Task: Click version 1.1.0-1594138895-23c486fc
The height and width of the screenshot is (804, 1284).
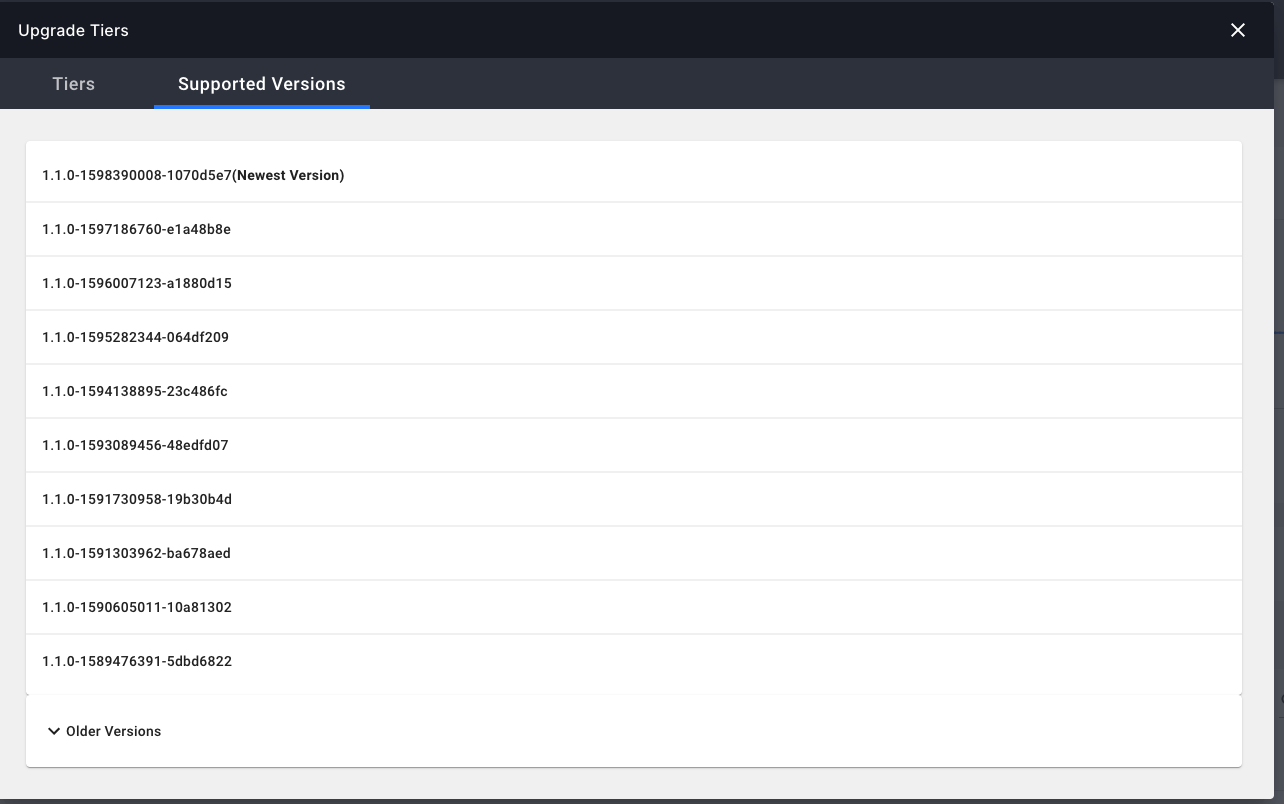Action: 135,391
